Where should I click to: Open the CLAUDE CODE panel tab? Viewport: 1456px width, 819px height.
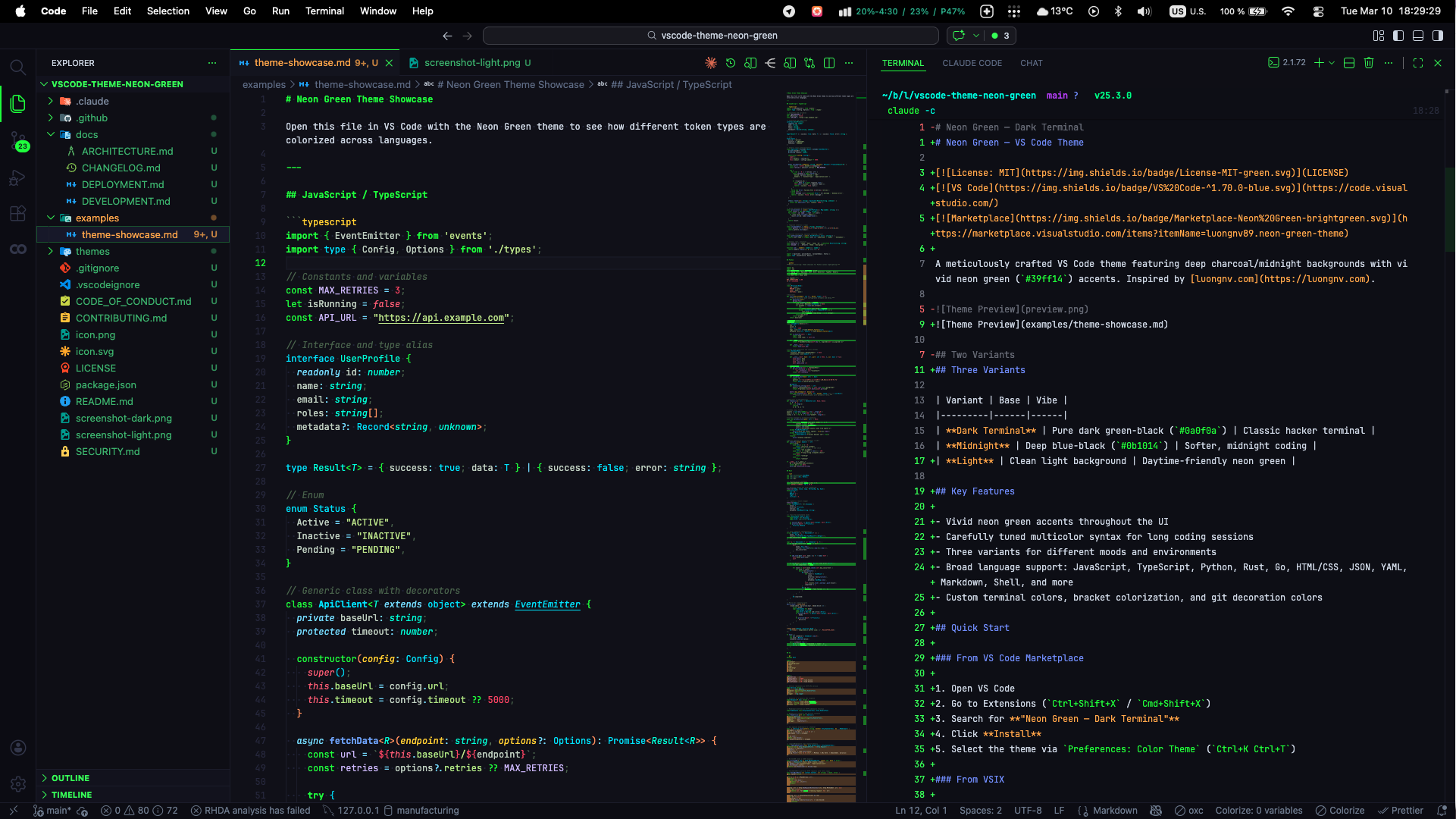click(972, 63)
